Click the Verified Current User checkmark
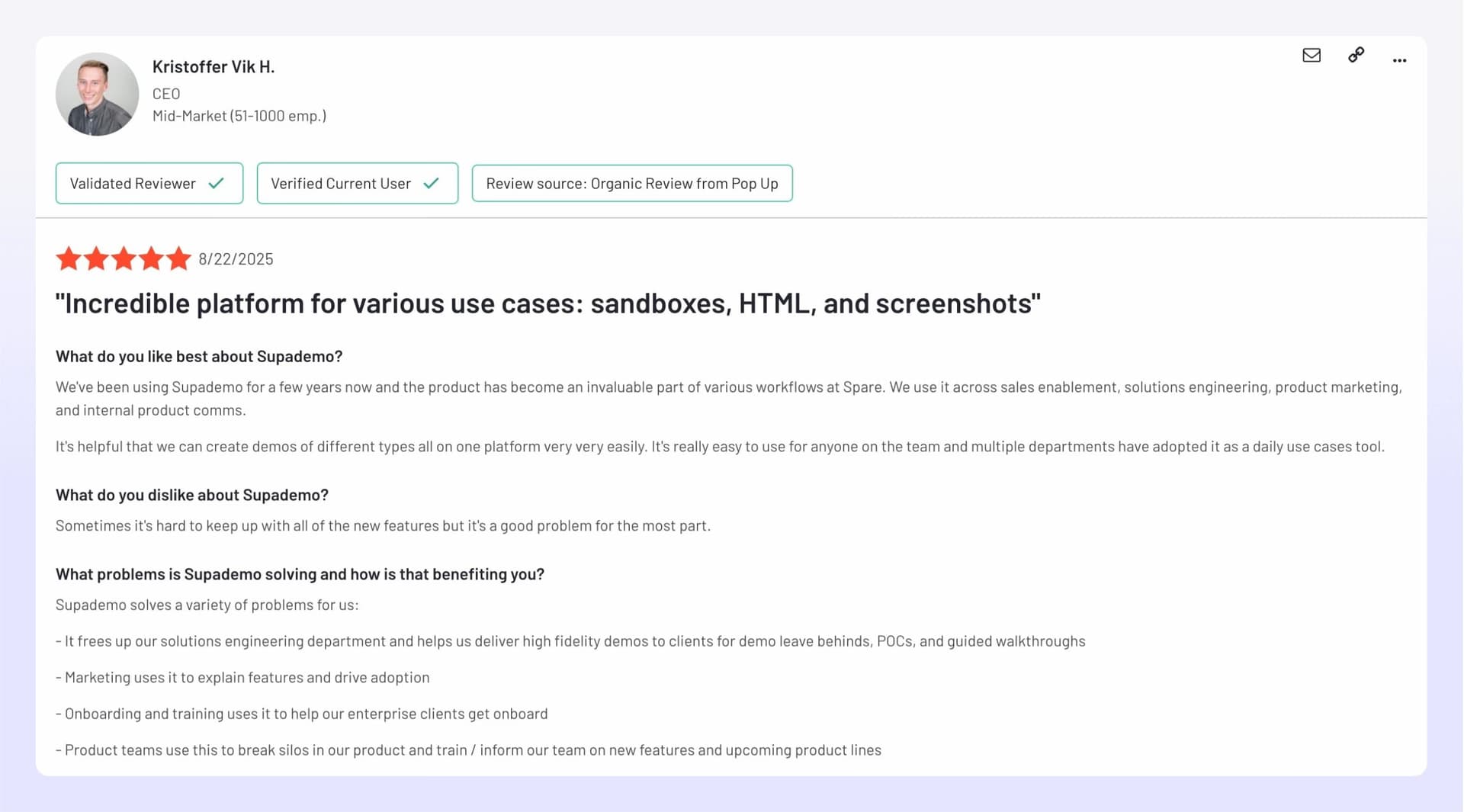This screenshot has height=812, width=1464. click(432, 184)
